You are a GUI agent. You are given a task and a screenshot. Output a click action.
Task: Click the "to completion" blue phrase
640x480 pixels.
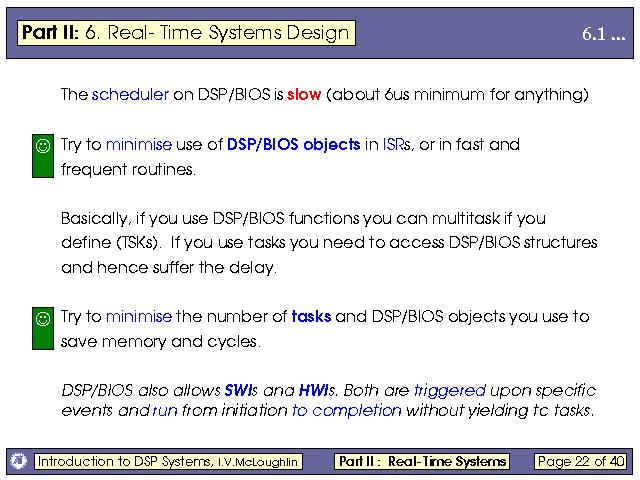click(346, 410)
